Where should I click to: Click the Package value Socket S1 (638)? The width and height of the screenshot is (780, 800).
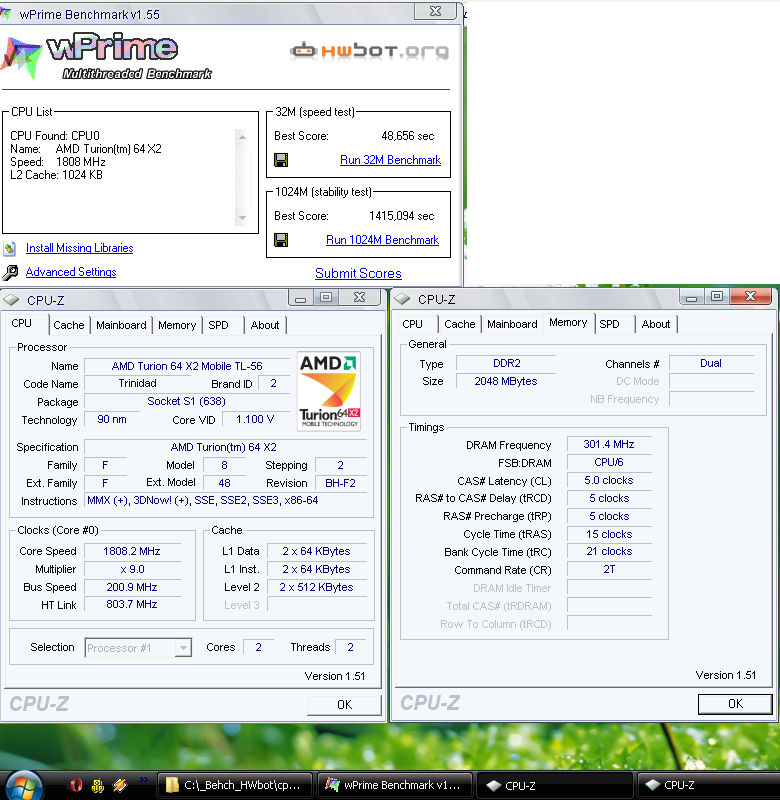tap(186, 402)
